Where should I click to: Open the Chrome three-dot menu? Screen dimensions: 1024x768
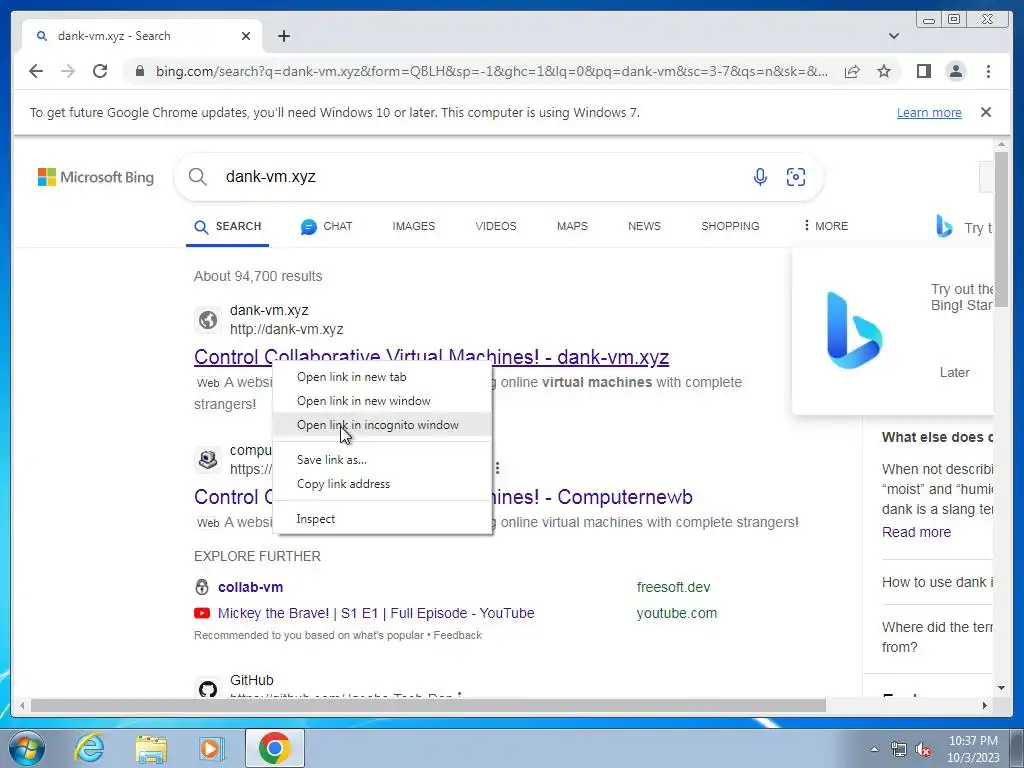coord(989,71)
